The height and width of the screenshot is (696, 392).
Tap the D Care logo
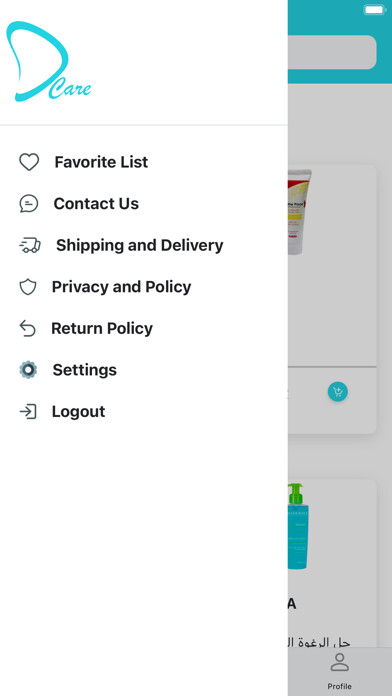[x=49, y=62]
